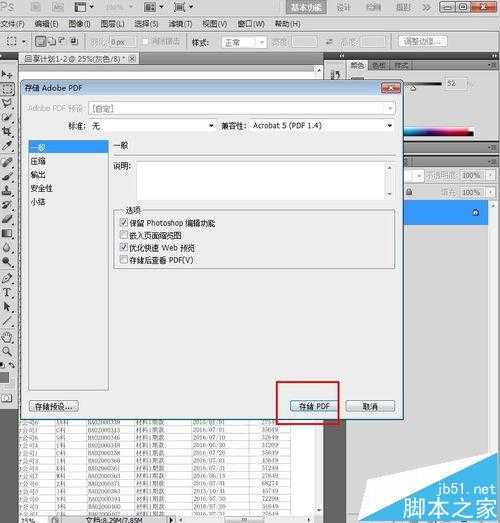Toggle Quick Mask mode icon
Viewport: 500px width, 523px height.
click(7, 398)
